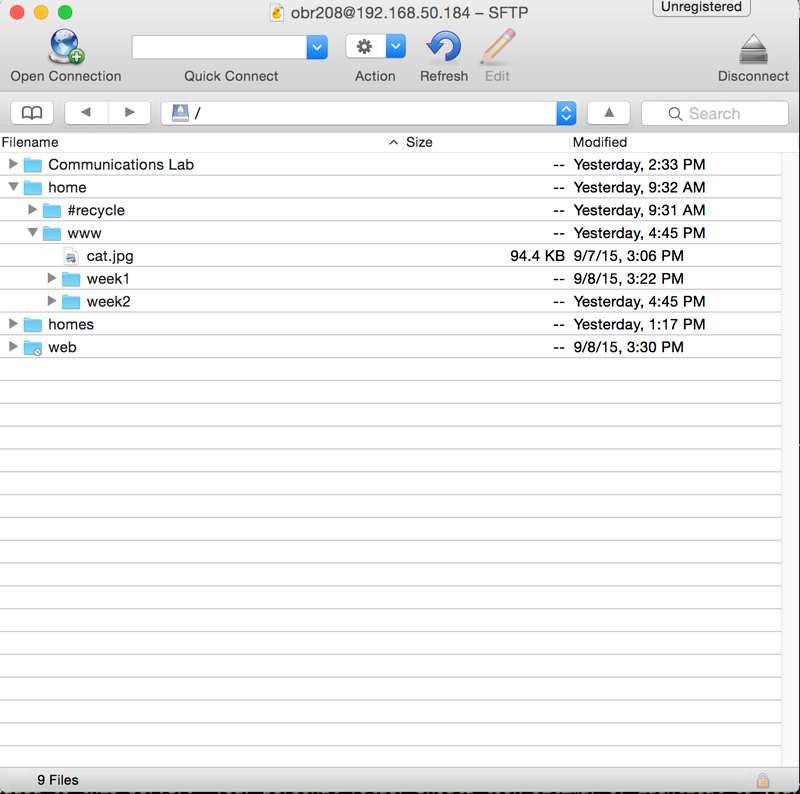
Task: Select the homes folder name
Action: click(71, 325)
